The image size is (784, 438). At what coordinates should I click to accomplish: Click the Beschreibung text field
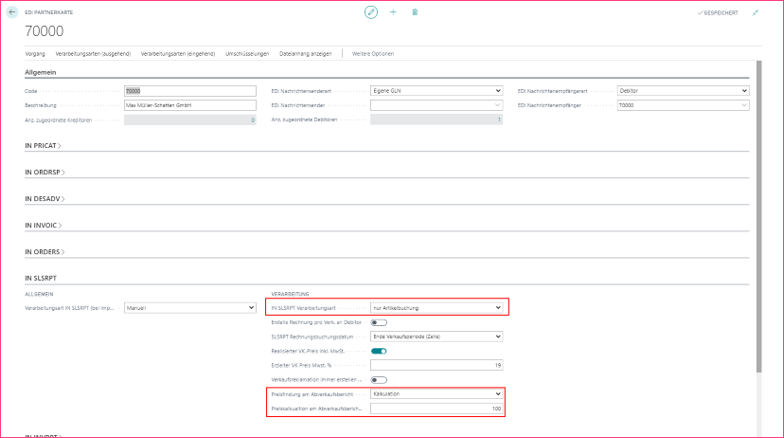[x=190, y=105]
